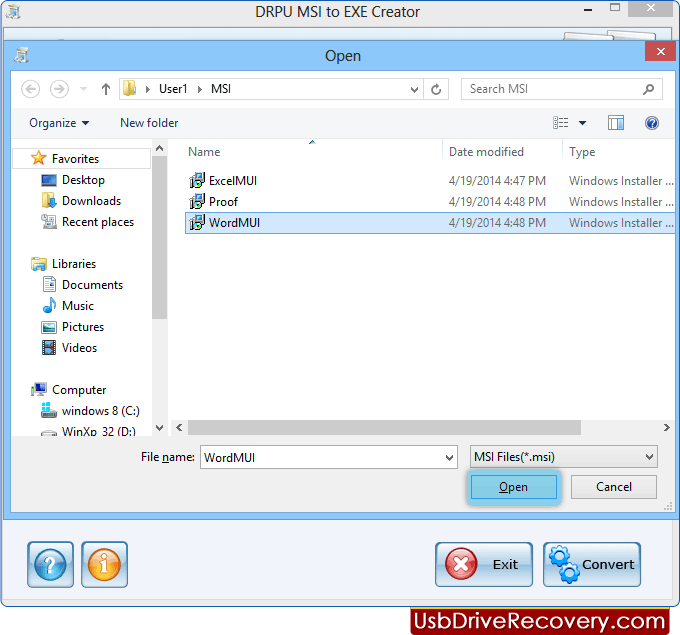
Task: Select Desktop in Favorites
Action: coord(83,180)
